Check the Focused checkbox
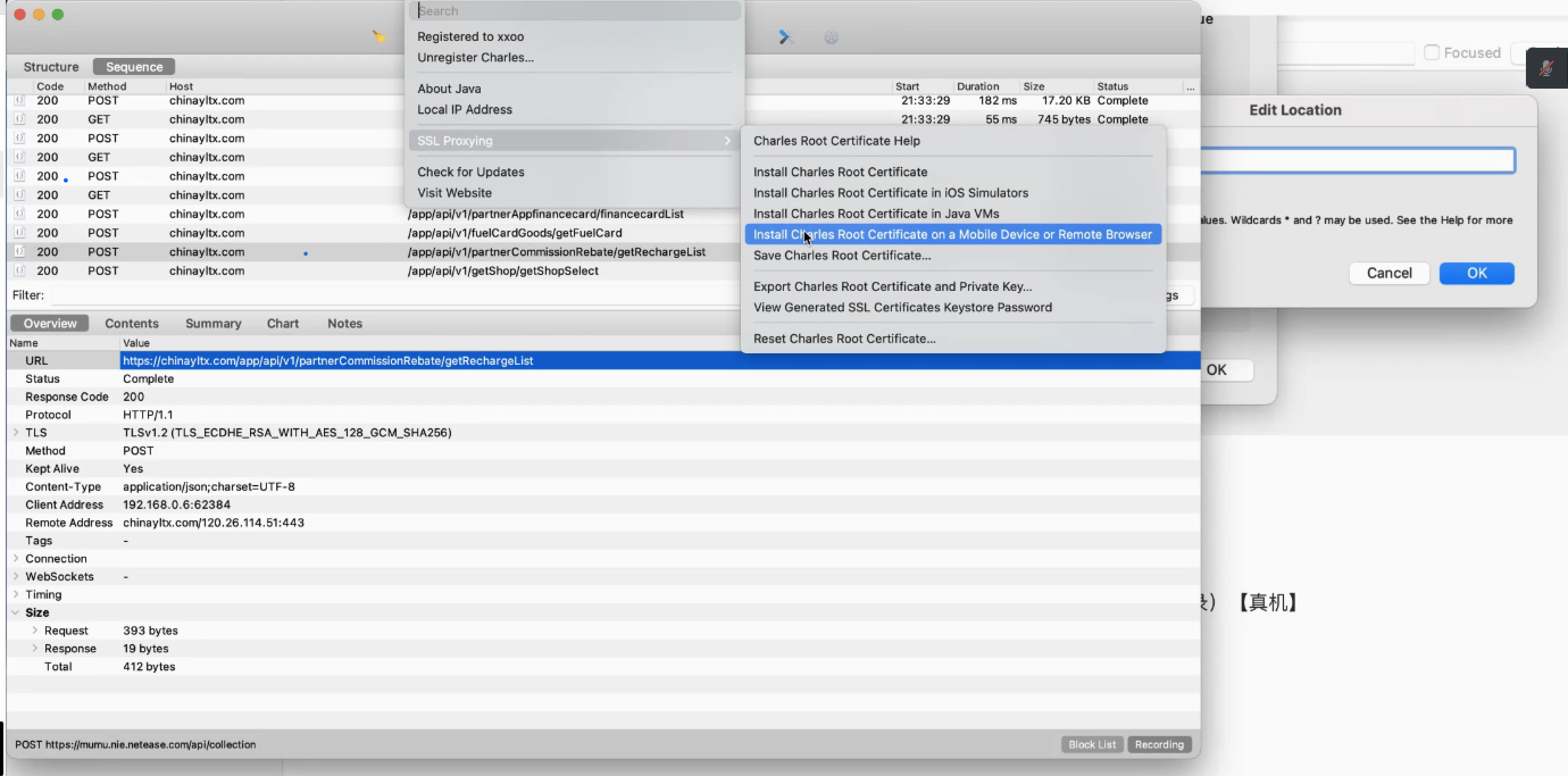The height and width of the screenshot is (776, 1568). point(1432,53)
